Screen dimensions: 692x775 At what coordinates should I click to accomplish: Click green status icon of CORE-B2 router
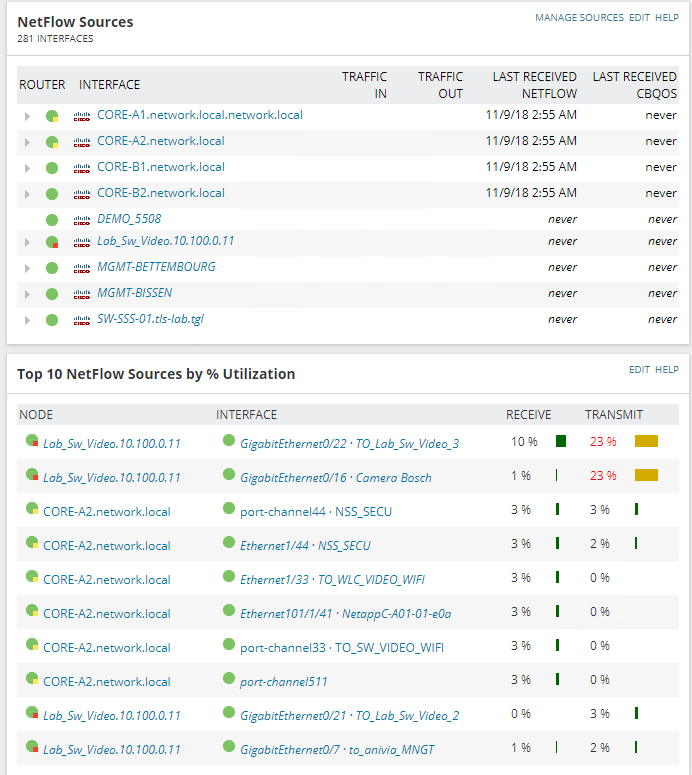click(52, 194)
